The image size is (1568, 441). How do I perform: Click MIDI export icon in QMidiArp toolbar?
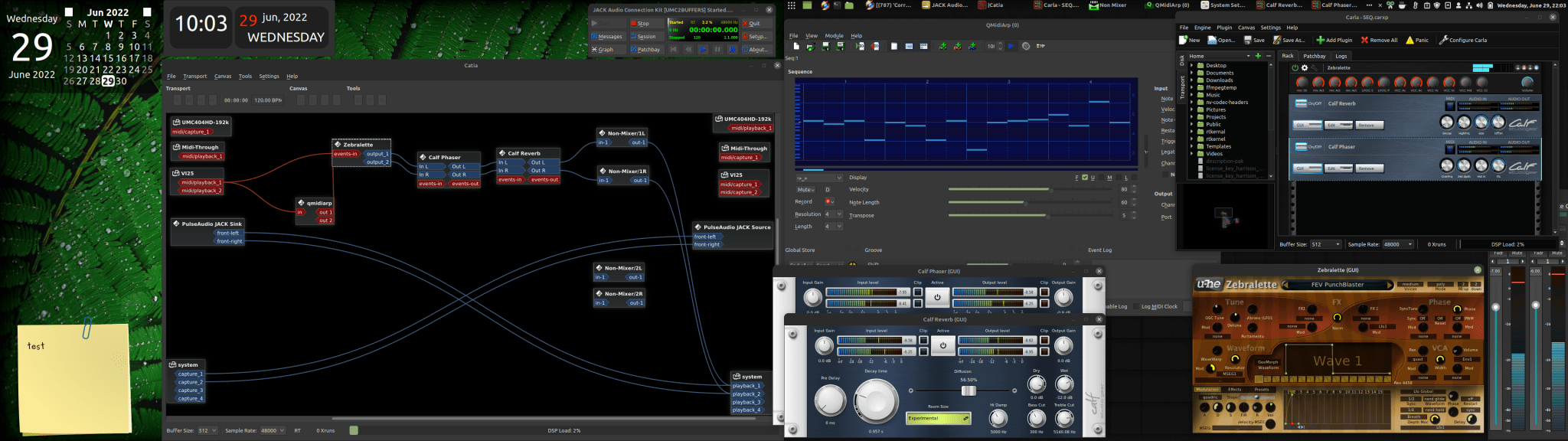875,46
